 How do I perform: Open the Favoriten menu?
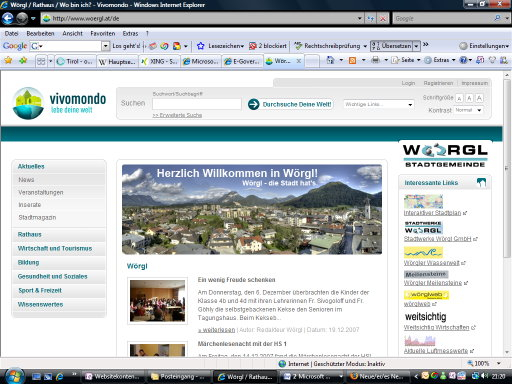[x=103, y=33]
